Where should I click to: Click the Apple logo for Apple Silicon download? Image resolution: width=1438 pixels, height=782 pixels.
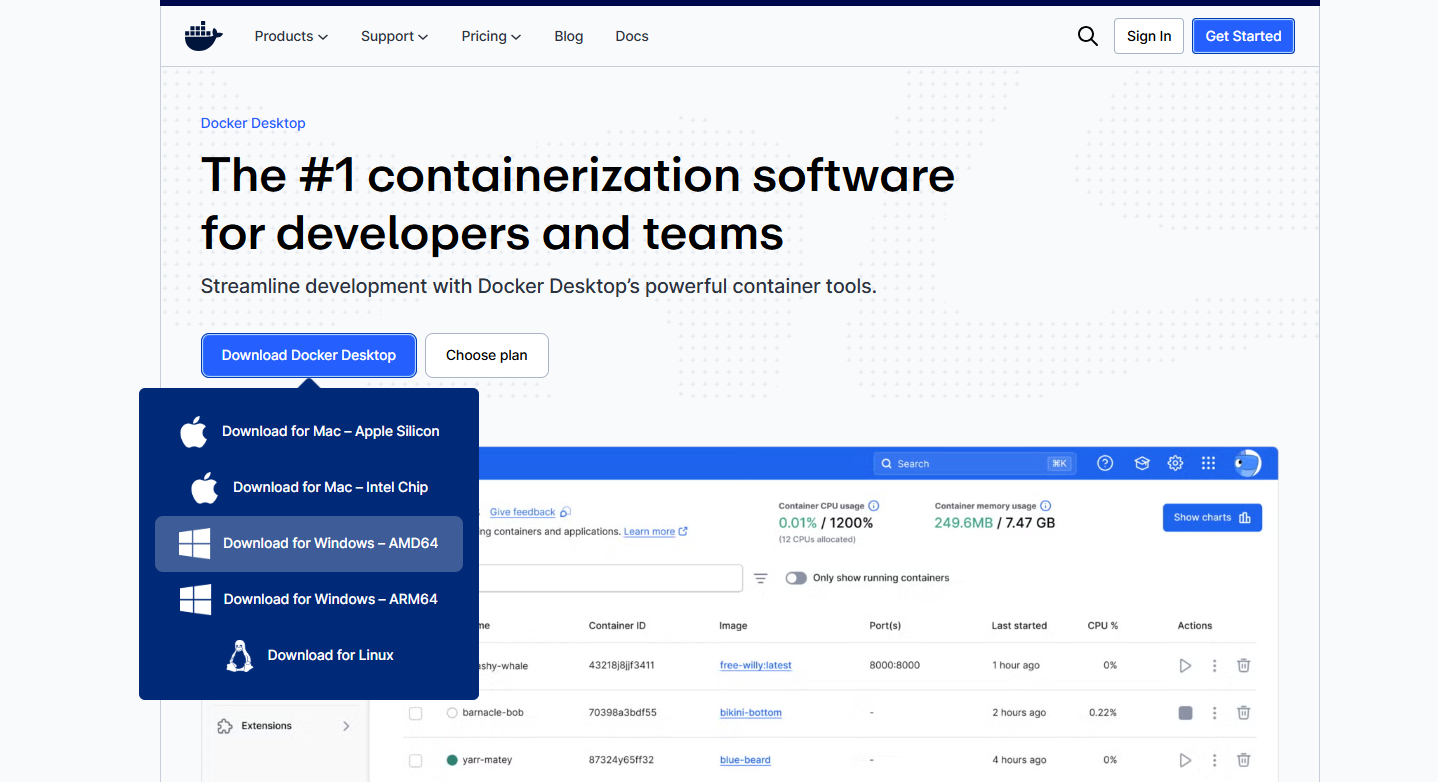pos(194,432)
